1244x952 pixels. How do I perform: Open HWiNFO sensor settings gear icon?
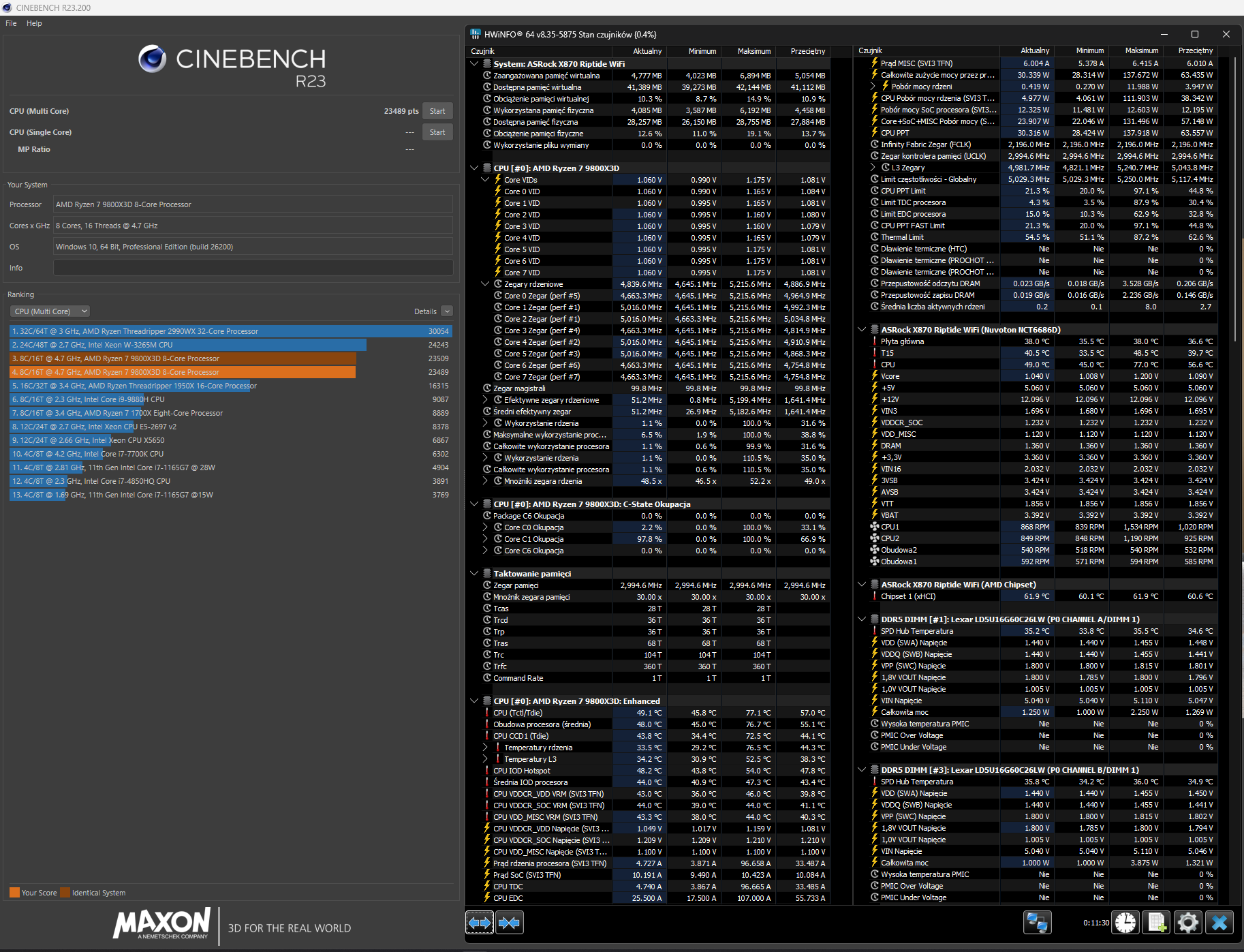point(1187,923)
